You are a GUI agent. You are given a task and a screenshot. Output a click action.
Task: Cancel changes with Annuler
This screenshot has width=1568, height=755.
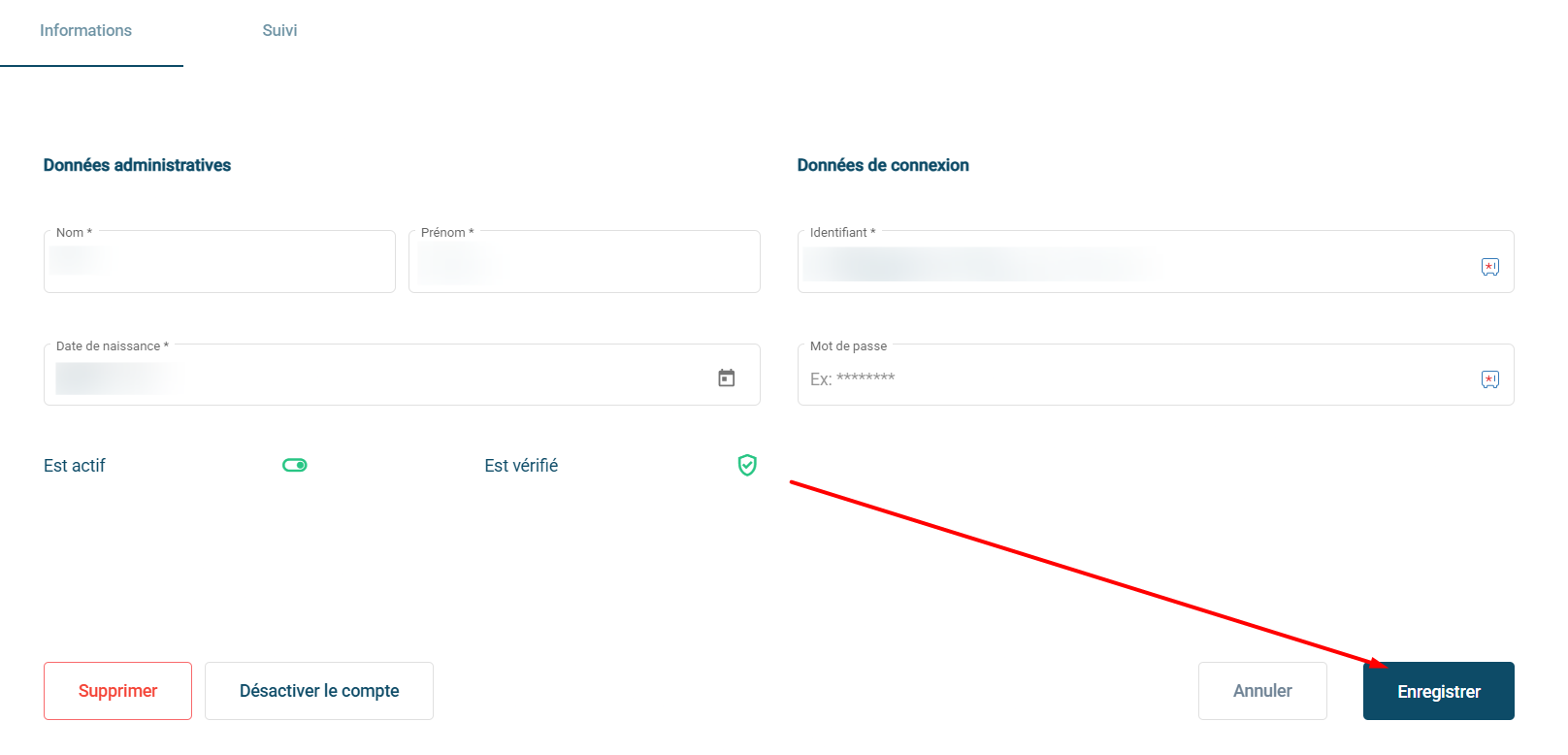[1261, 691]
